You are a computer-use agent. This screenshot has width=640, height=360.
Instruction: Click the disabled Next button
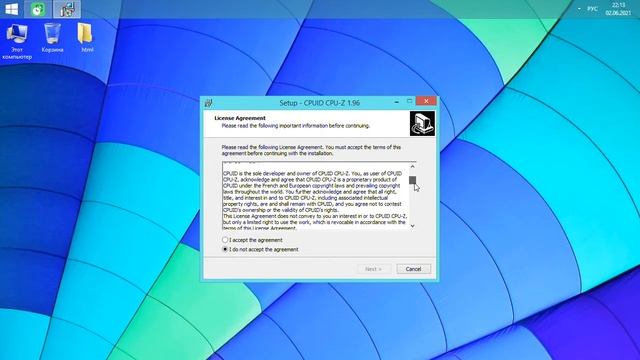pos(373,269)
